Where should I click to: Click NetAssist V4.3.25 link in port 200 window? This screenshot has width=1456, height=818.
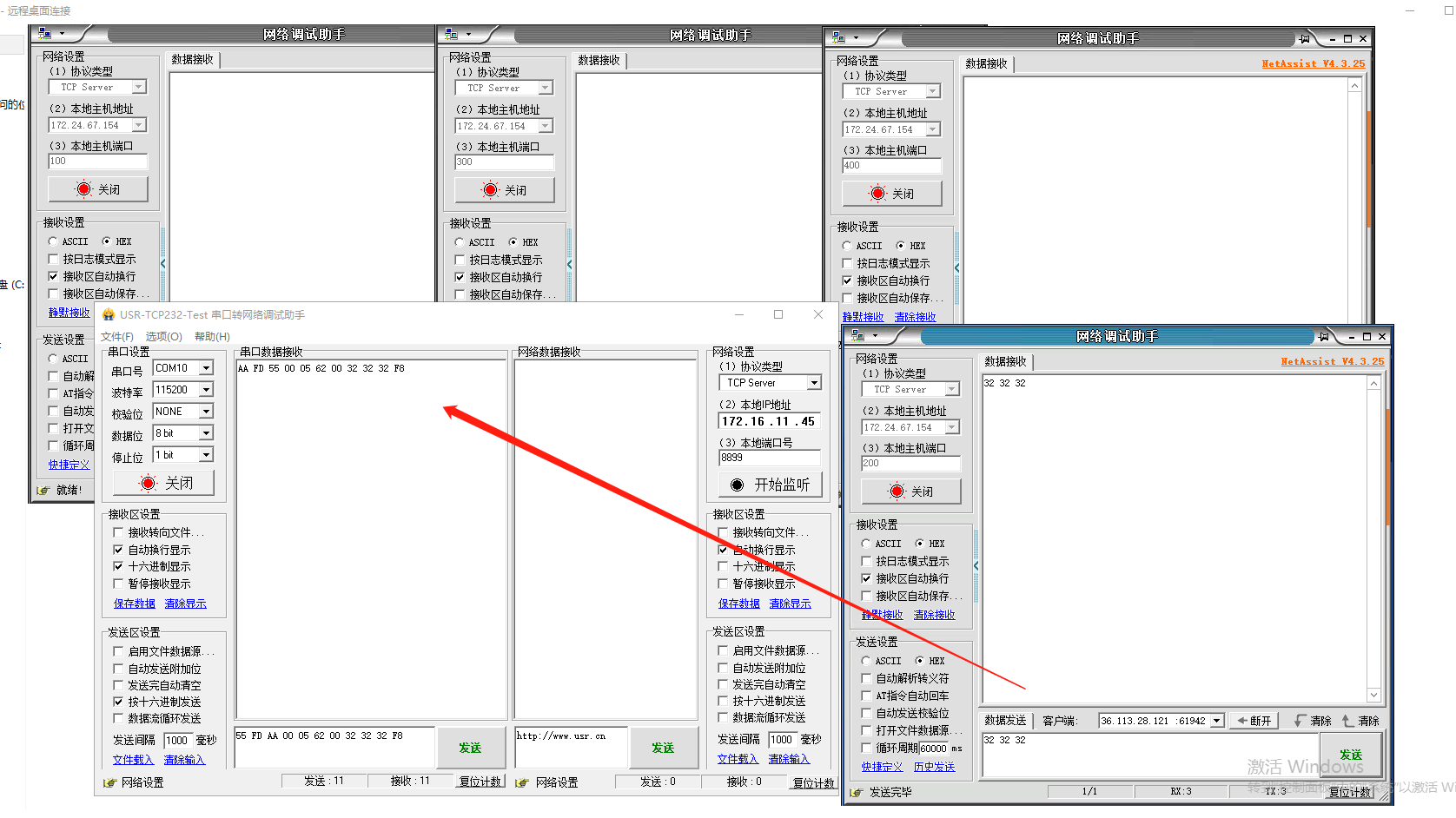click(x=1332, y=362)
